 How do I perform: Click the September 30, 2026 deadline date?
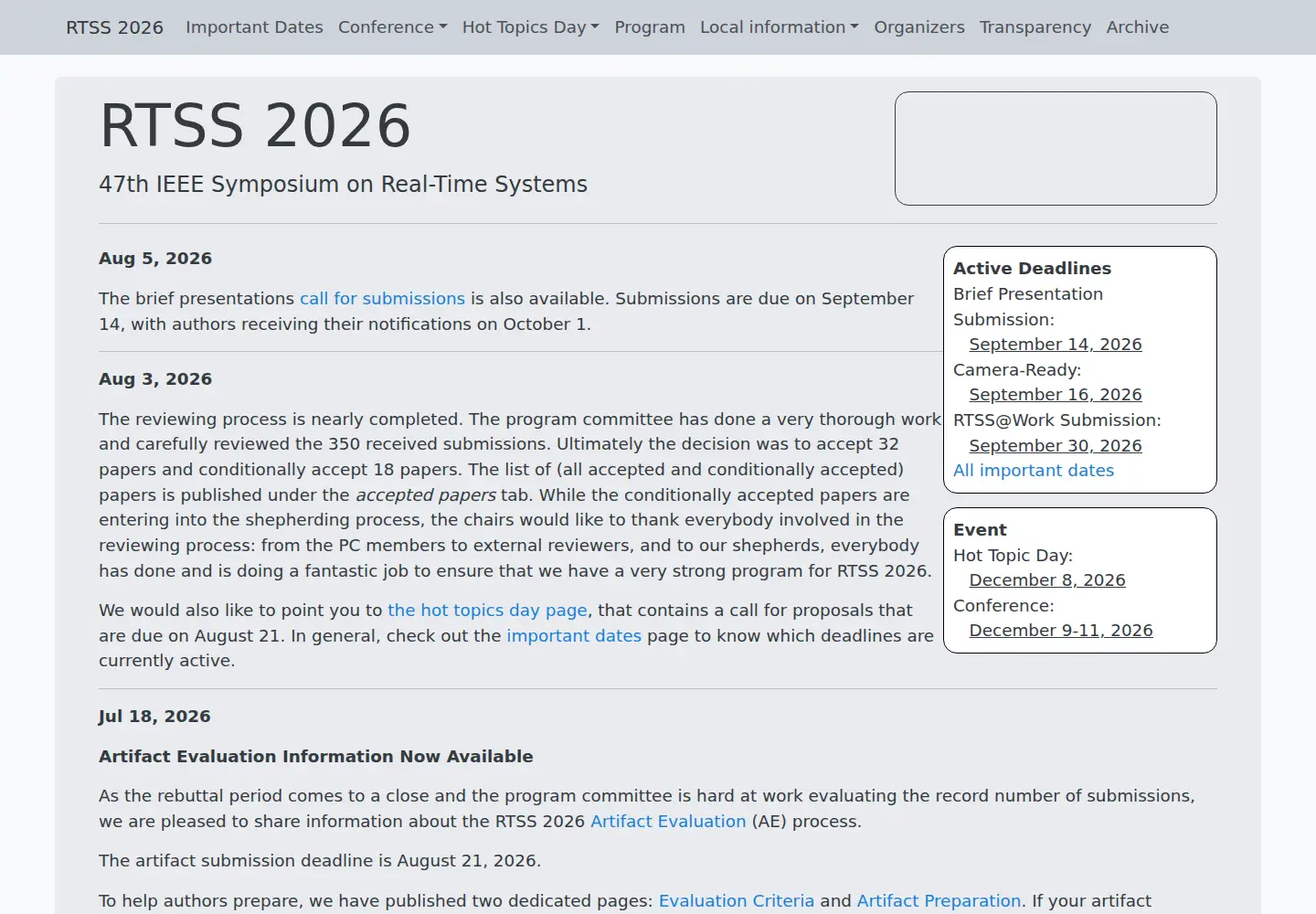[x=1056, y=446]
